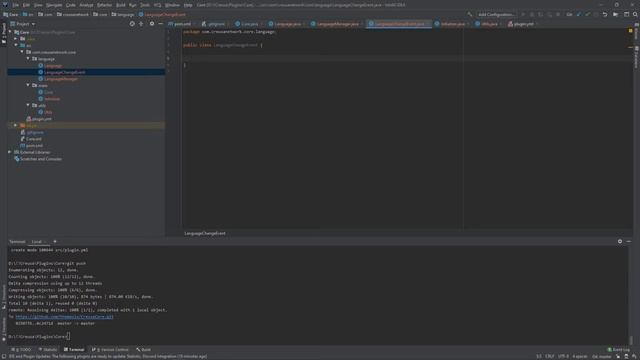Open the Build menu
This screenshot has height=360, width=640.
(x=120, y=5)
